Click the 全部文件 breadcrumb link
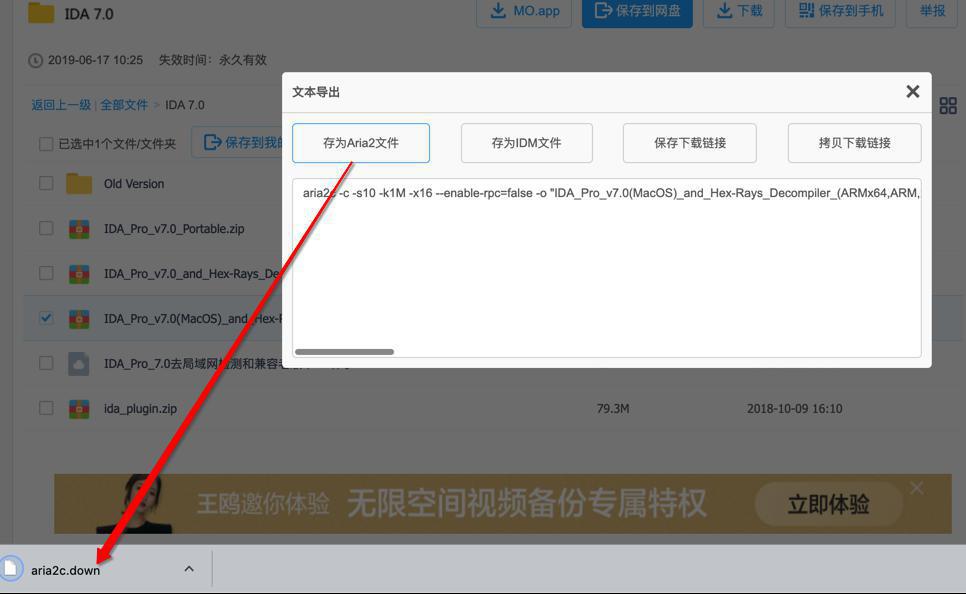966x594 pixels. click(124, 105)
